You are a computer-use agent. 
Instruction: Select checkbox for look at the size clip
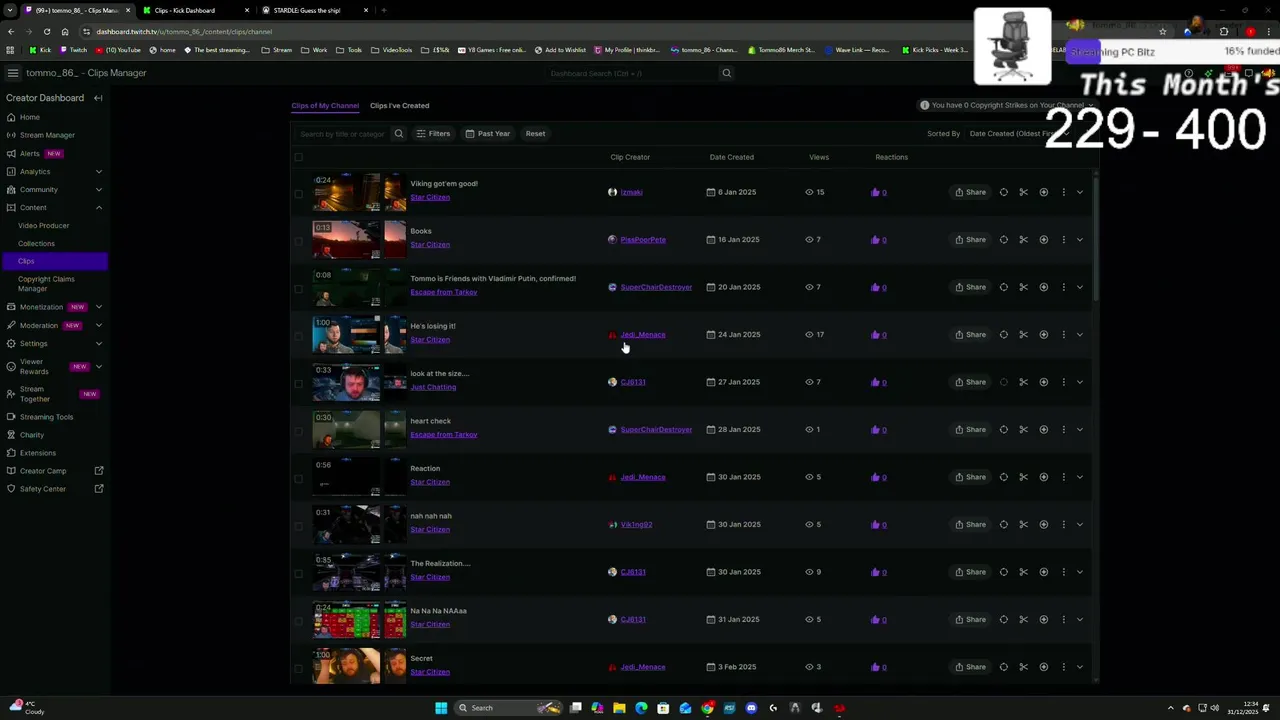(298, 383)
